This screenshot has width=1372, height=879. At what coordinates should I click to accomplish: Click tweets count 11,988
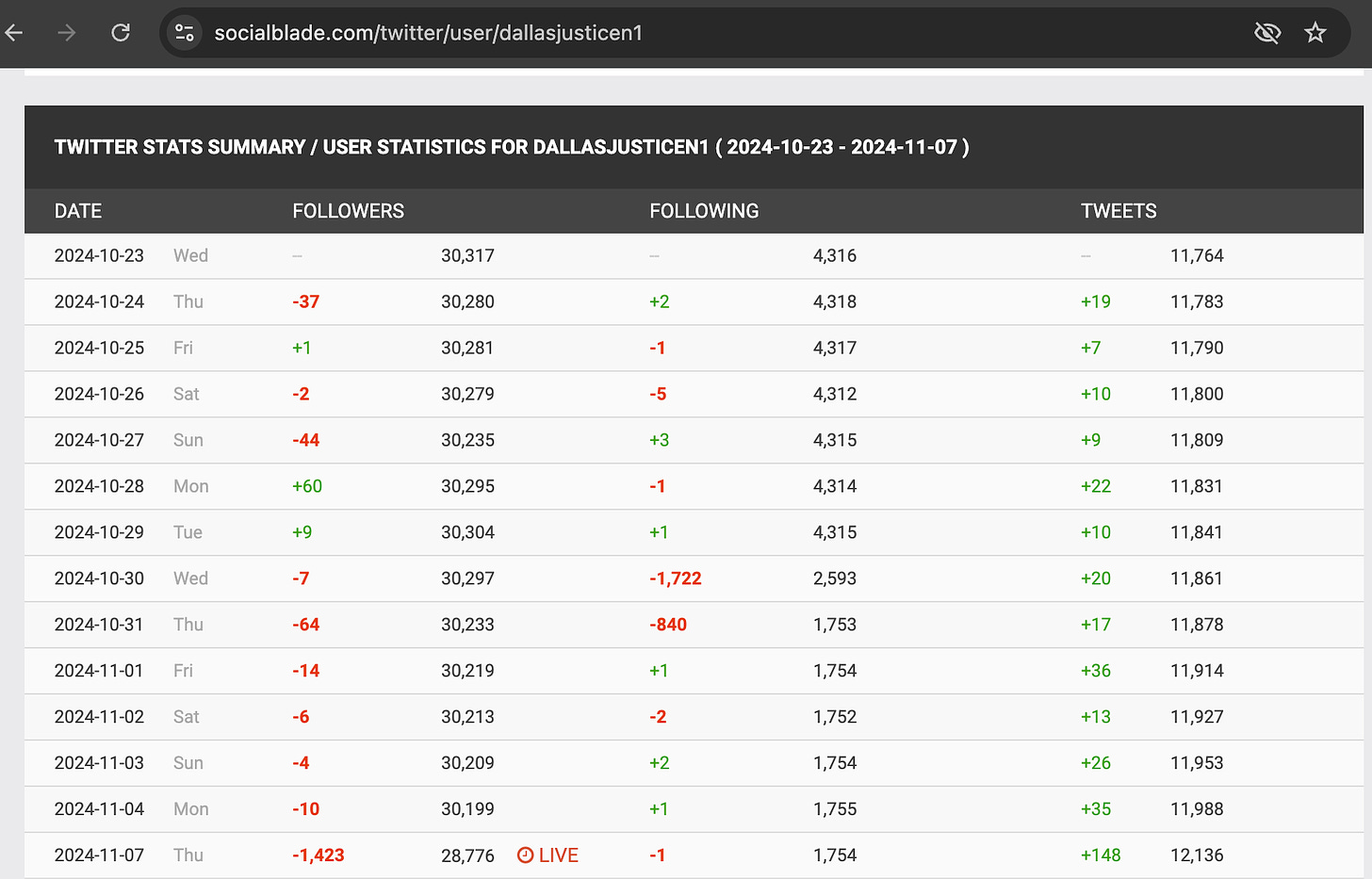[x=1197, y=810]
